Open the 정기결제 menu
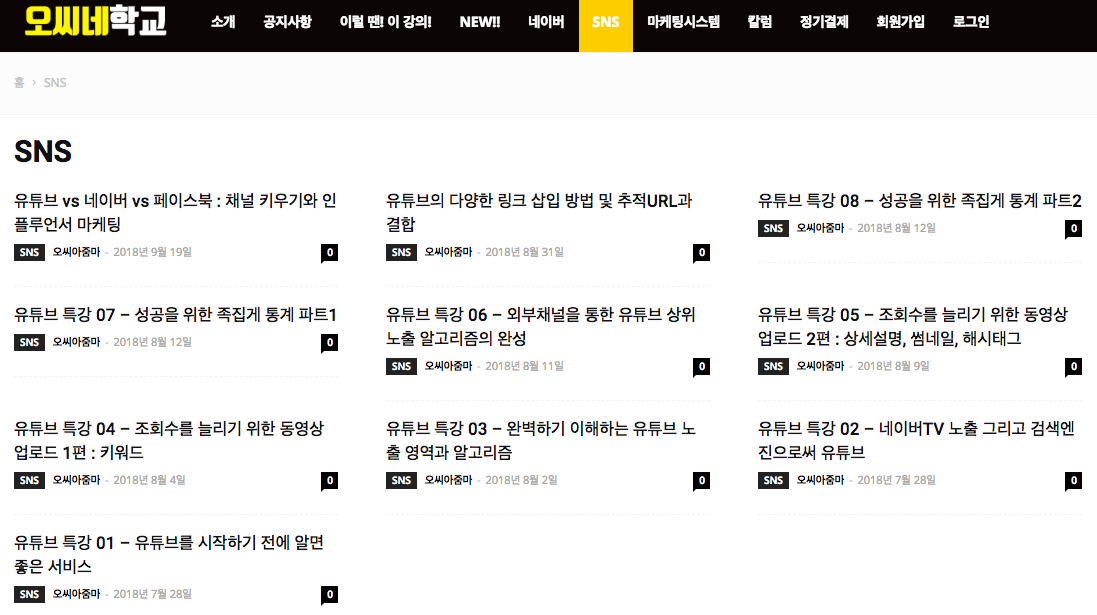 tap(824, 22)
